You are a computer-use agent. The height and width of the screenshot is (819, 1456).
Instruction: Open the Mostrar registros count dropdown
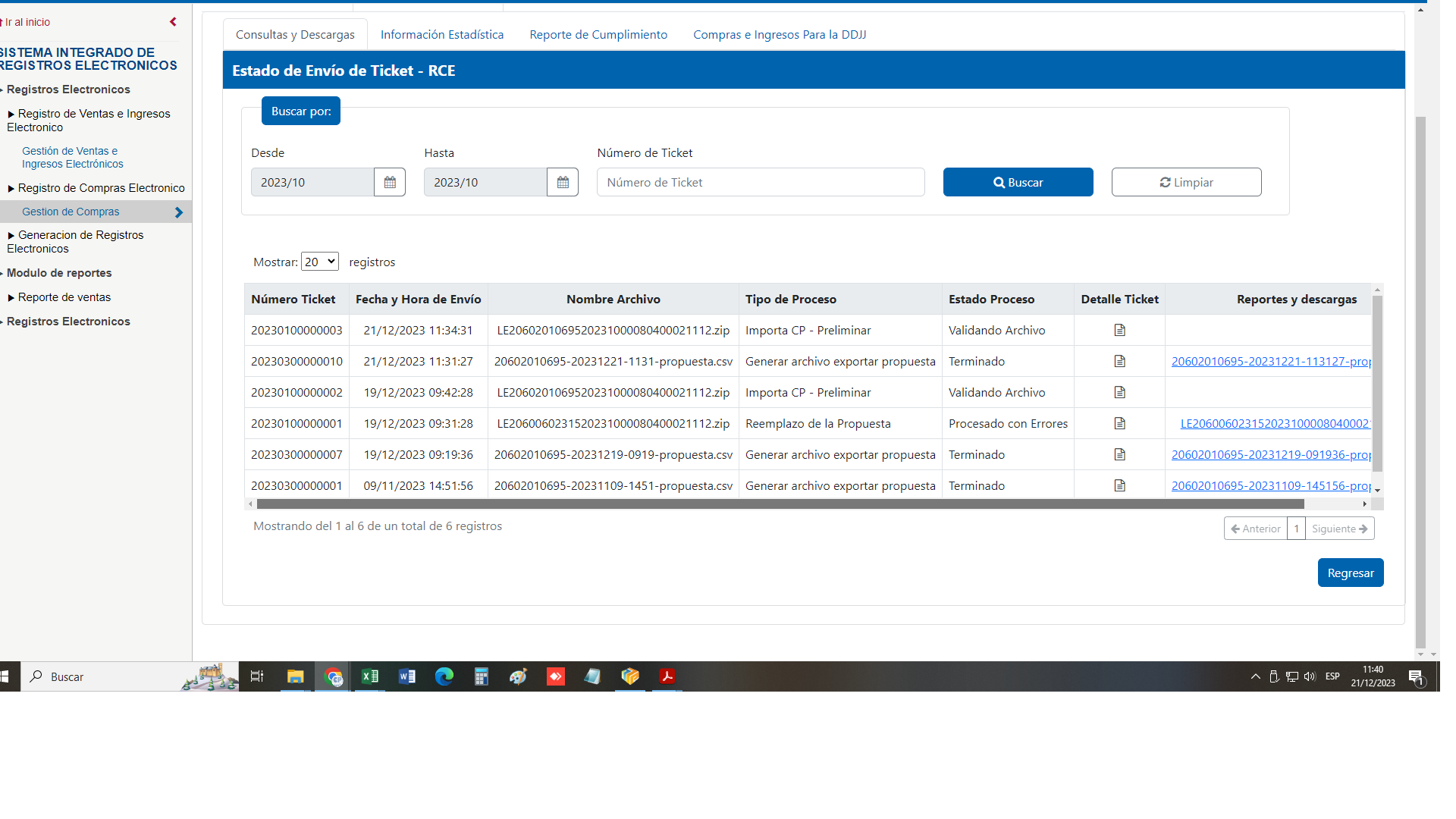click(x=319, y=262)
